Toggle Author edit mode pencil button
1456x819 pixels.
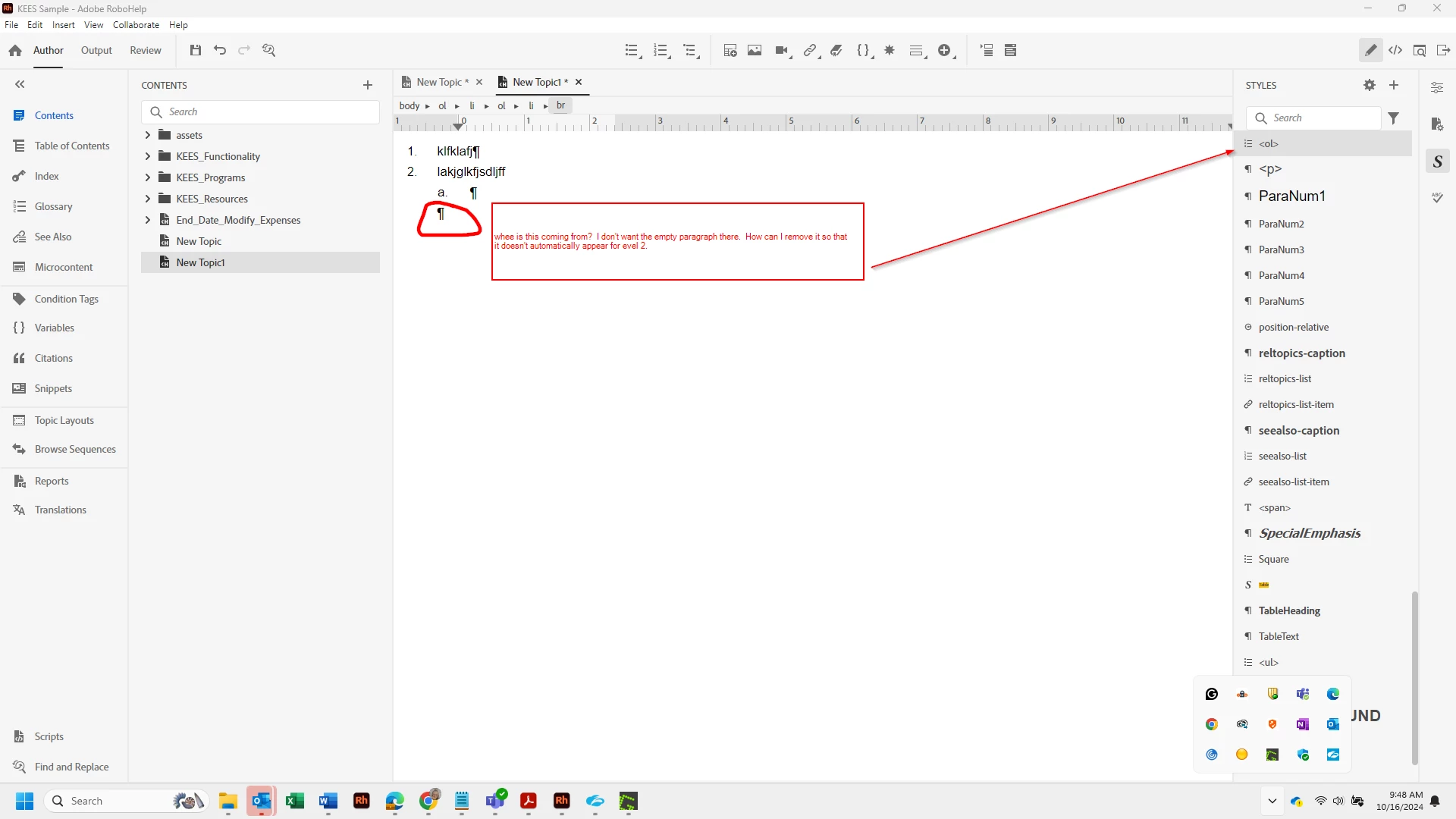pos(1370,50)
